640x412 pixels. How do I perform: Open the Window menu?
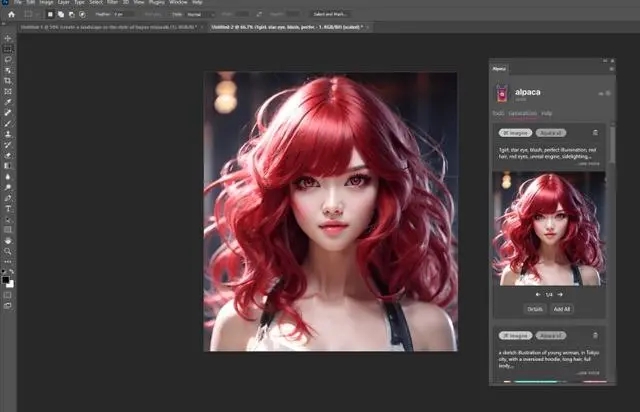coord(178,2)
